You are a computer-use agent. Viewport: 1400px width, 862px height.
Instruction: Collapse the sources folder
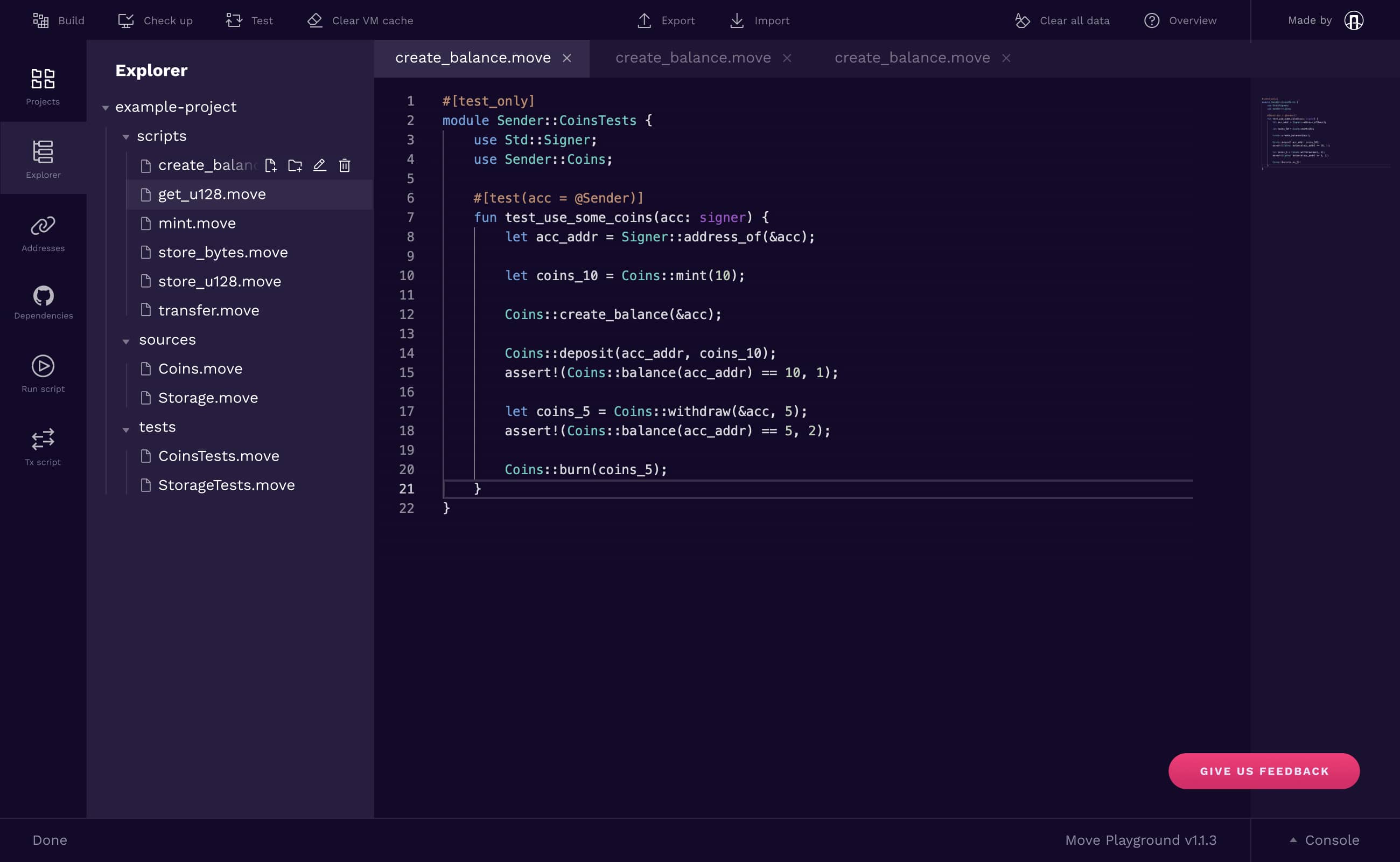click(x=127, y=340)
